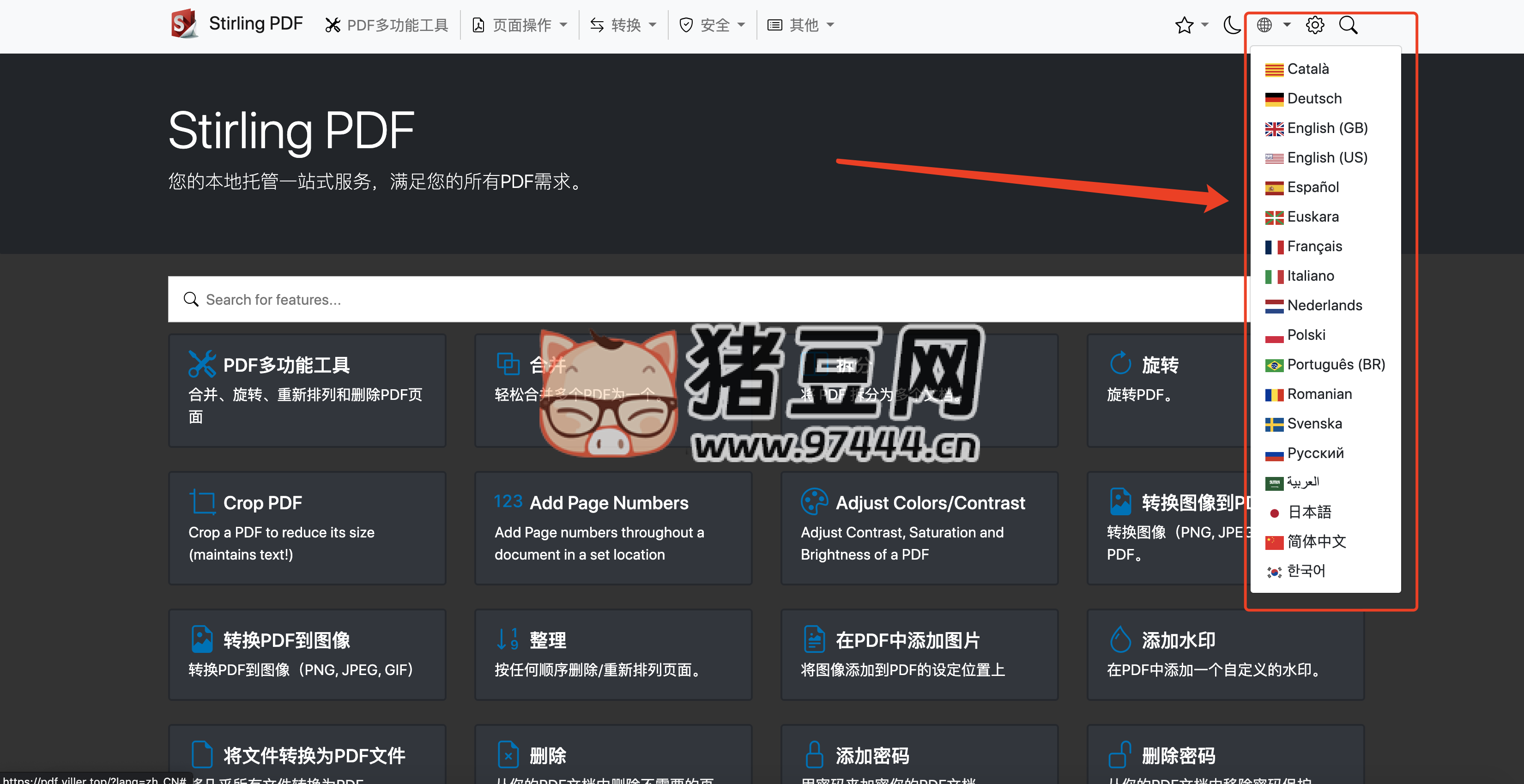Click the globe language icon

(x=1264, y=25)
